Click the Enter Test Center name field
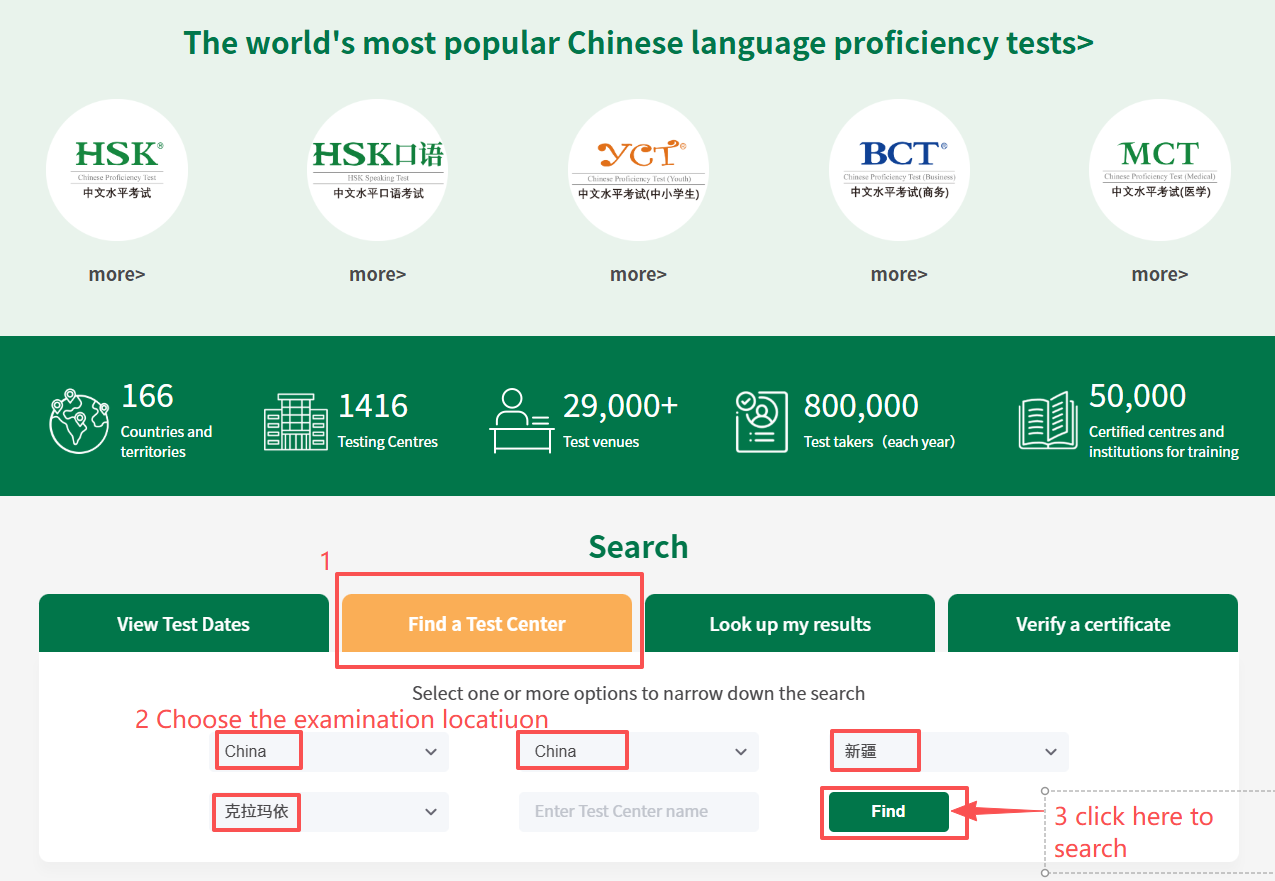The height and width of the screenshot is (881, 1275). tap(638, 812)
